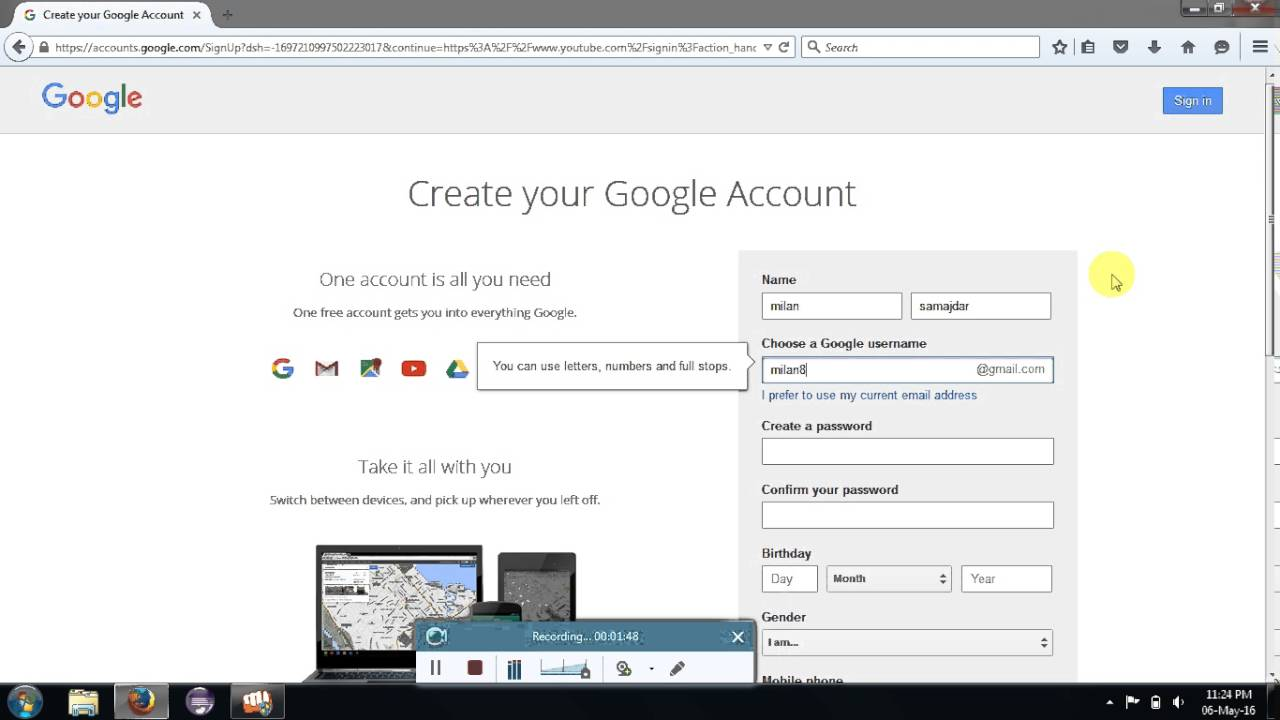Select the recorder pencil annotation tool
Viewport: 1280px width, 720px height.
point(677,668)
